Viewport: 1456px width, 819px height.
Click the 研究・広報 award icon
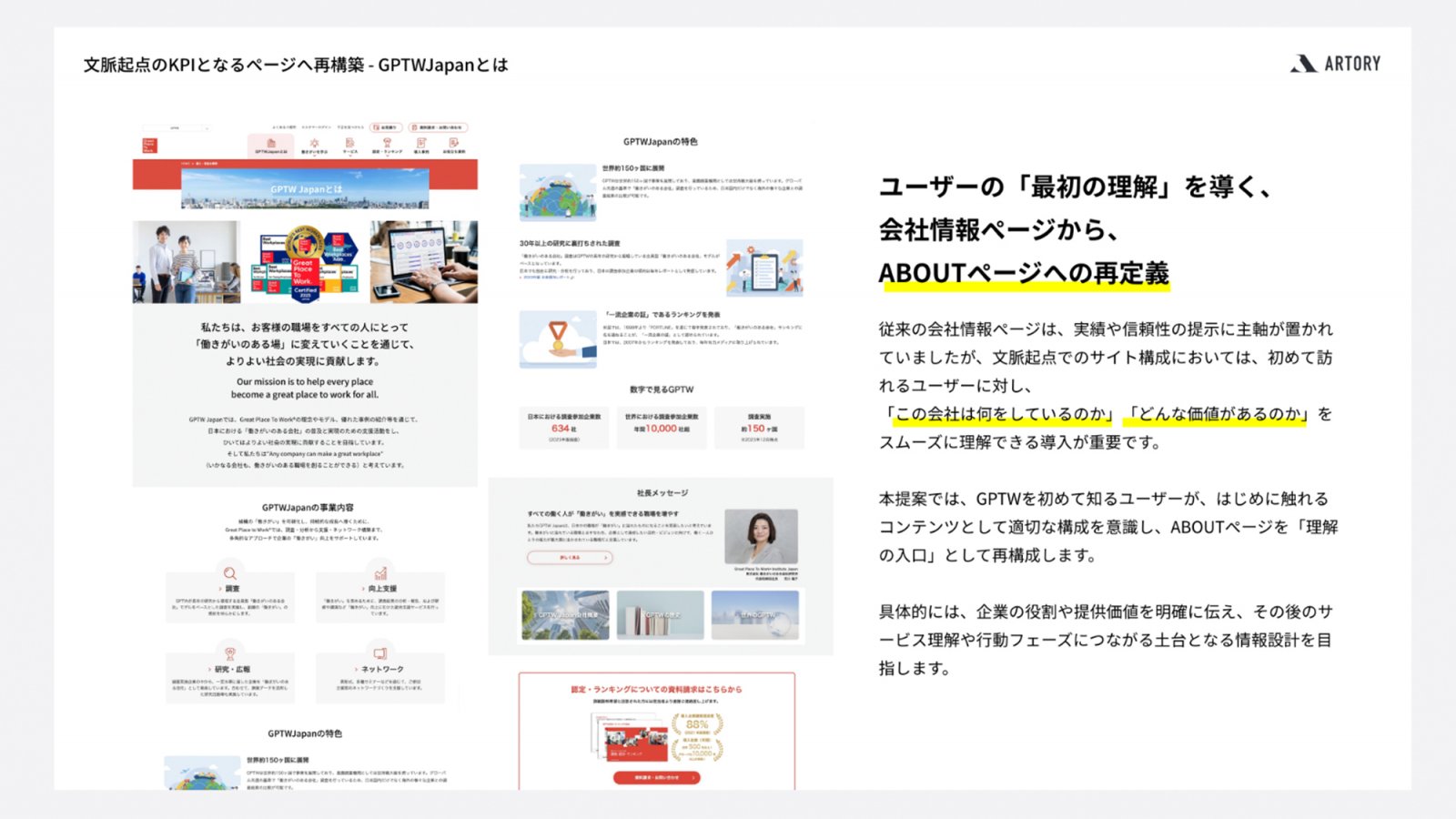click(230, 653)
